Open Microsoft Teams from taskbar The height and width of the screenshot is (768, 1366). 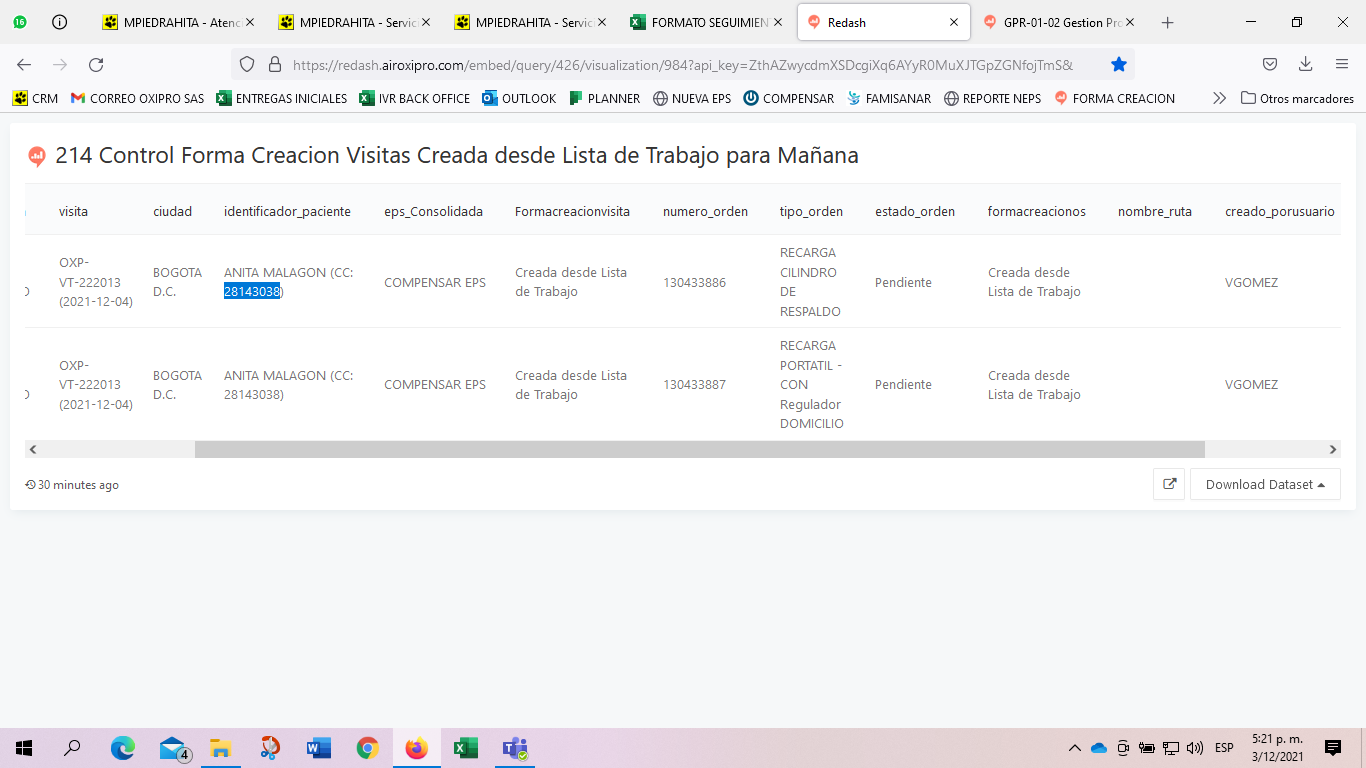514,748
